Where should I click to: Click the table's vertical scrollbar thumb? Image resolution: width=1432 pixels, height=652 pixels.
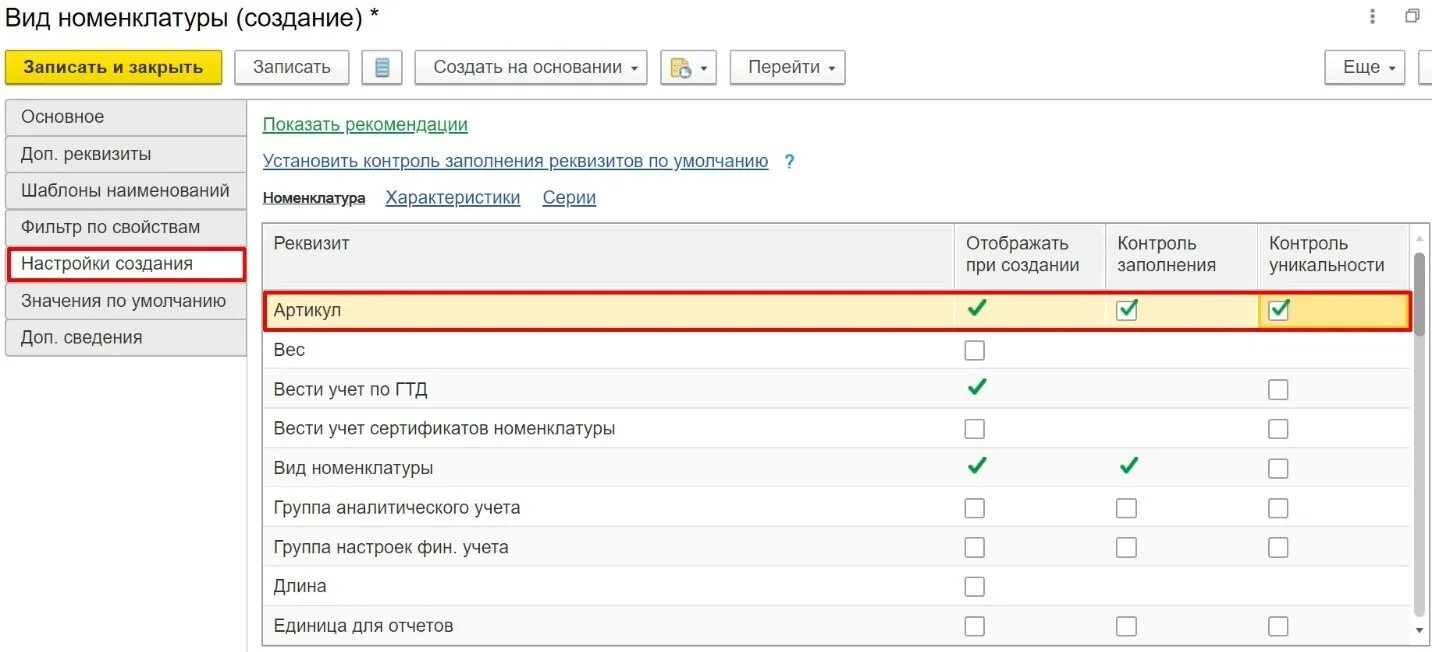point(1418,430)
